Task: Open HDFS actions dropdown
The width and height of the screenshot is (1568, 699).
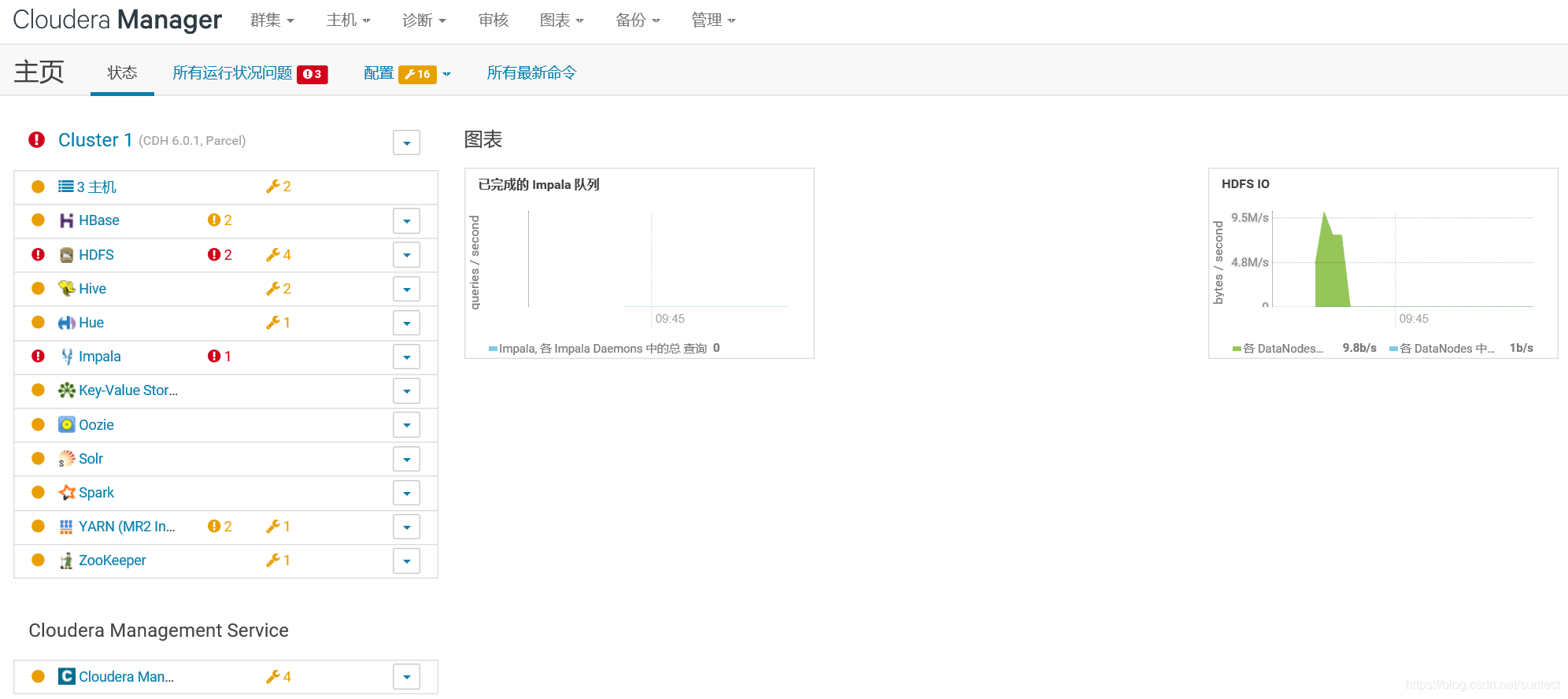Action: 407,255
